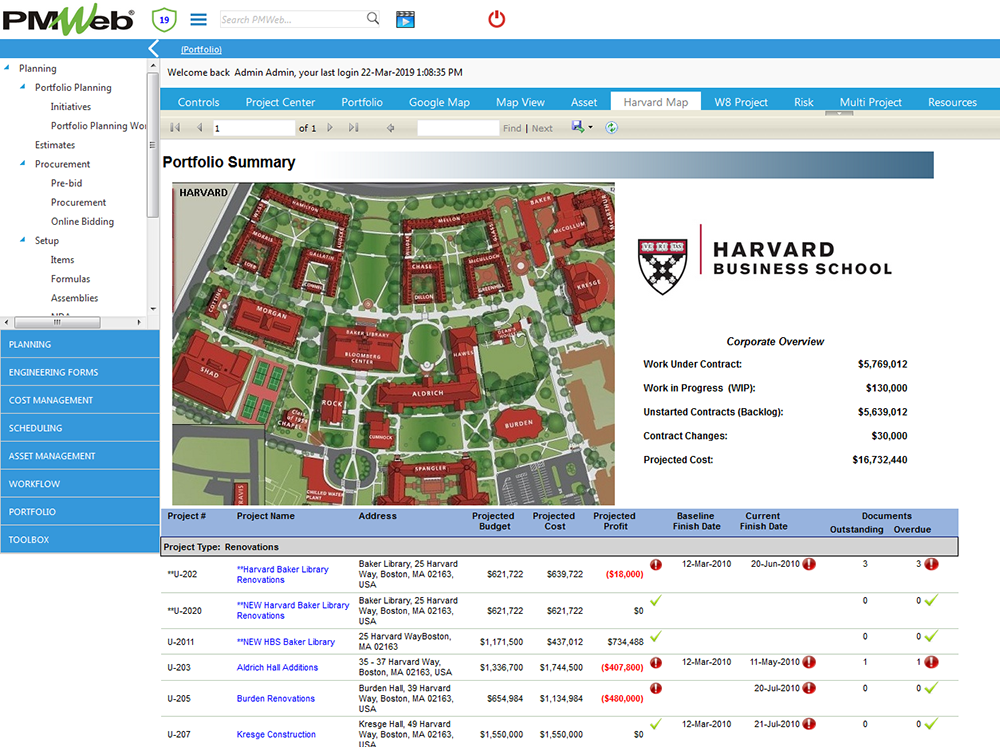This screenshot has width=1000, height=747.
Task: Switch to the Project Center tab
Action: [x=280, y=102]
